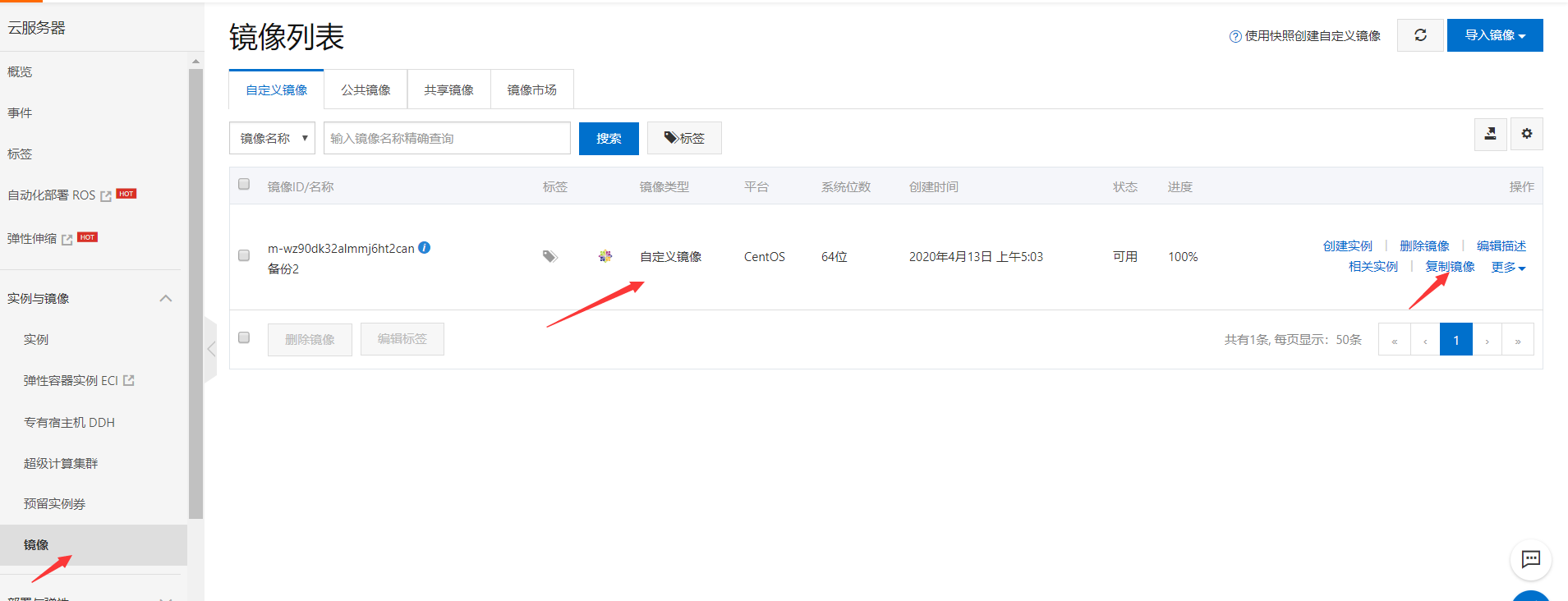The width and height of the screenshot is (1568, 601).
Task: Open 弹性容器实例 ECI sidebar item
Action: 71,380
